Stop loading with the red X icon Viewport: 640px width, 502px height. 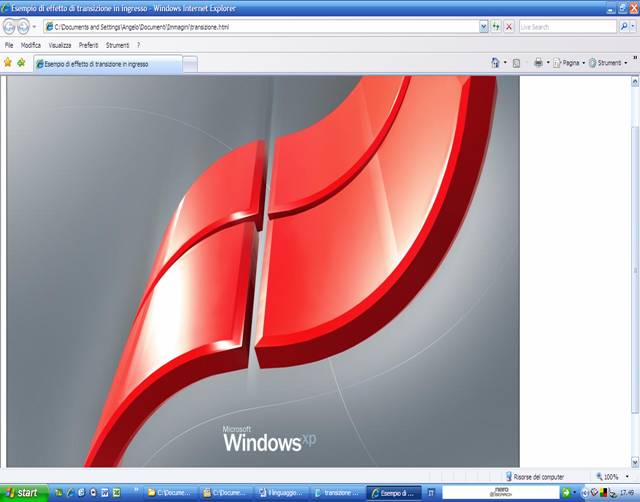(509, 27)
